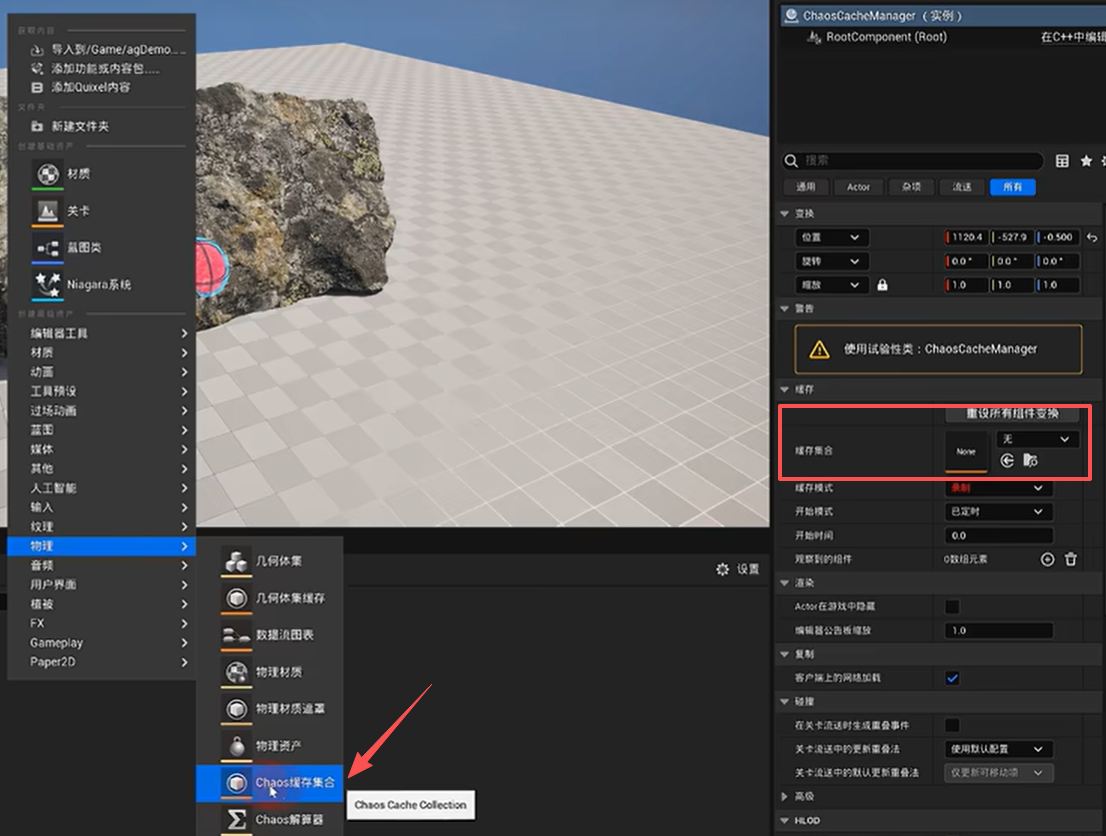Click the lock scale ratio icon
The height and width of the screenshot is (836, 1106).
[x=882, y=285]
